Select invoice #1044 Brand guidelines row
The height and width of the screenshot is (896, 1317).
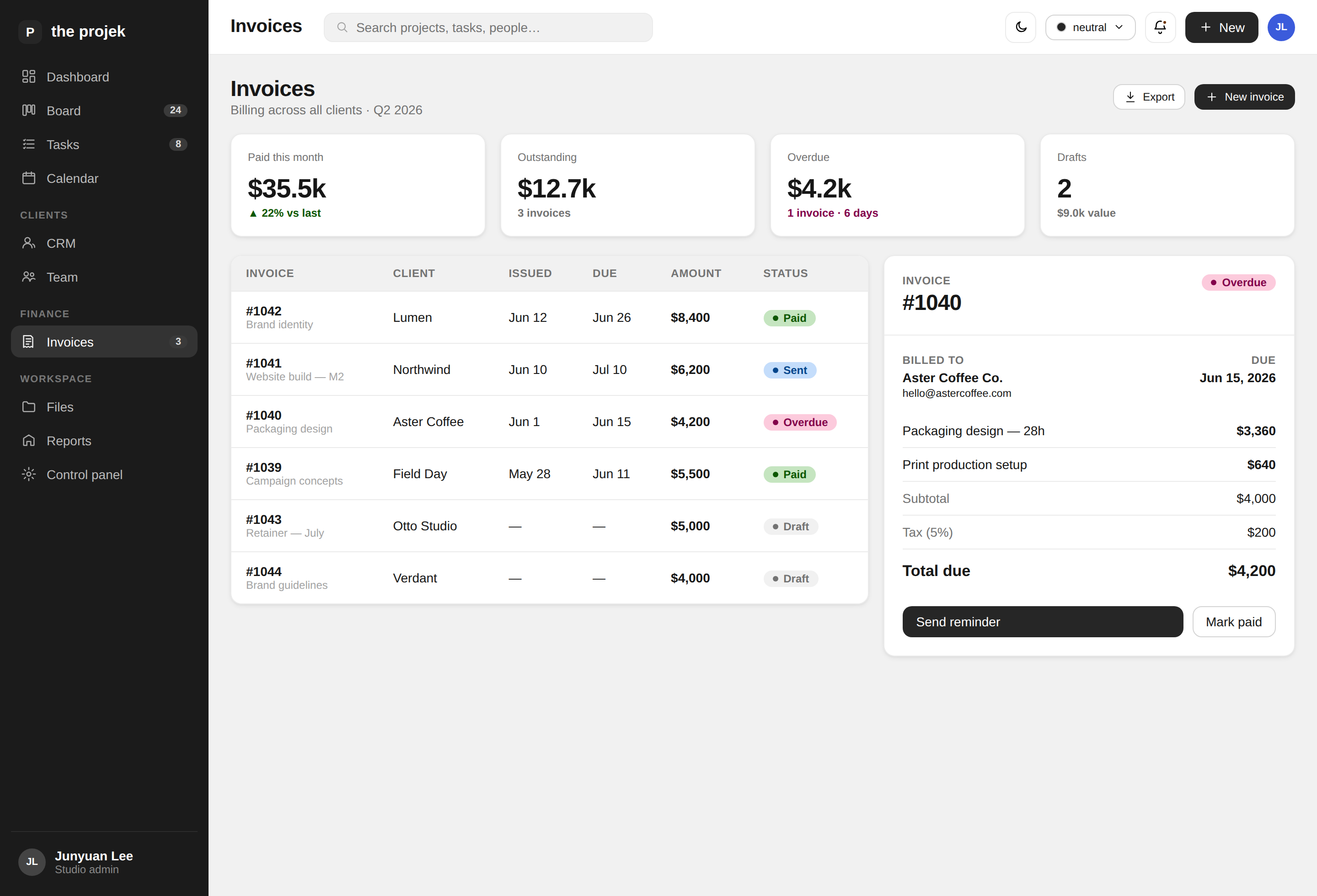(549, 578)
